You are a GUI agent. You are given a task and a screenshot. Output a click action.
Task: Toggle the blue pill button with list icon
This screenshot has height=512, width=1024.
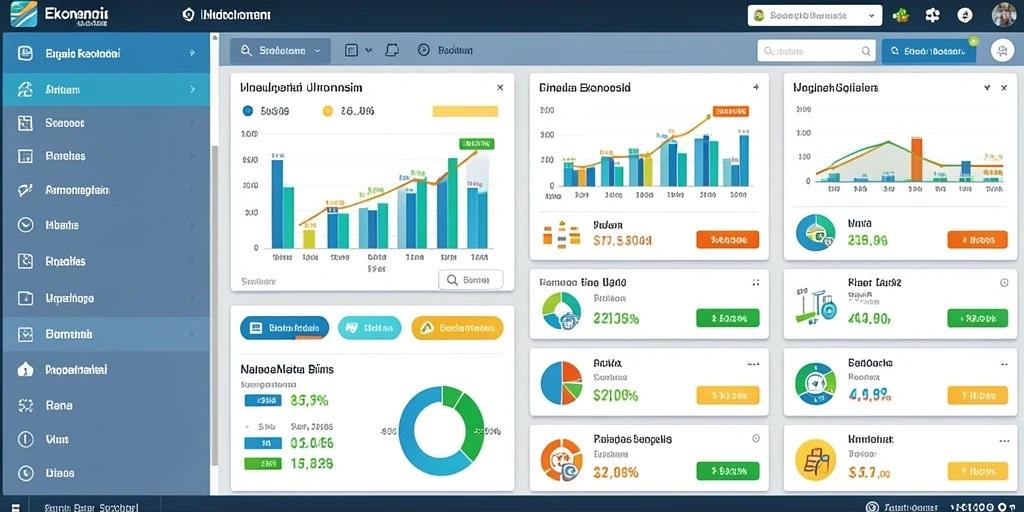click(284, 328)
